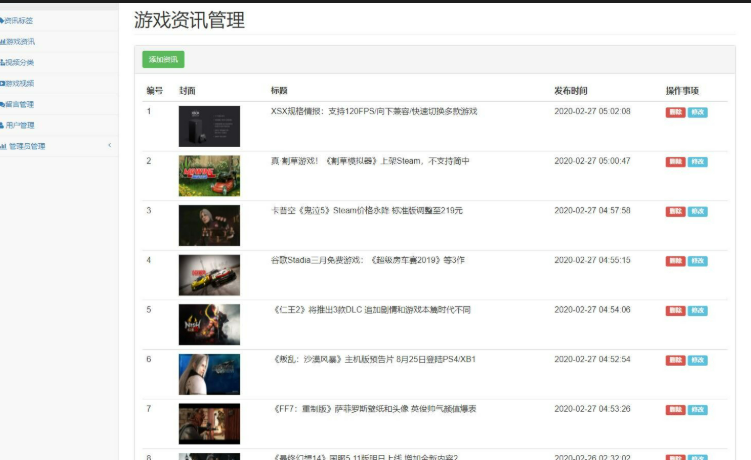This screenshot has height=460, width=751.
Task: Expand the 管理员管理 submenu chevron
Action: pos(110,145)
